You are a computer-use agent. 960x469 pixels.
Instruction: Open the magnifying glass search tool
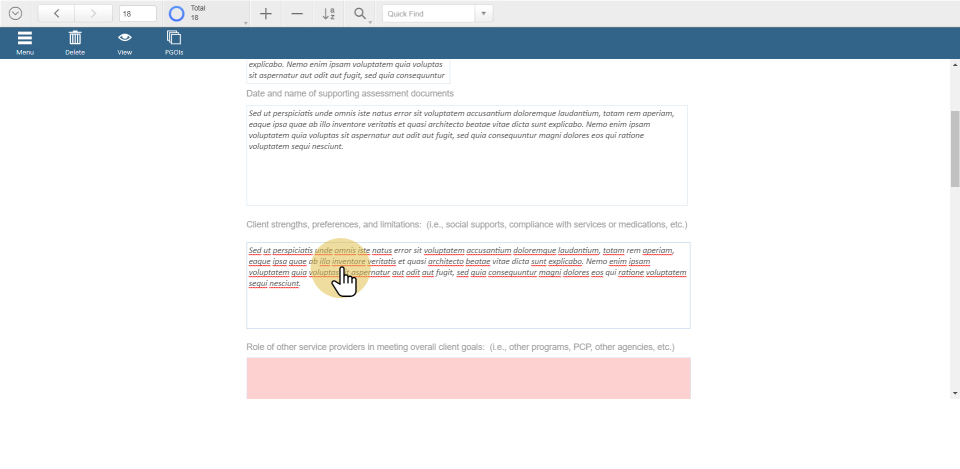360,14
